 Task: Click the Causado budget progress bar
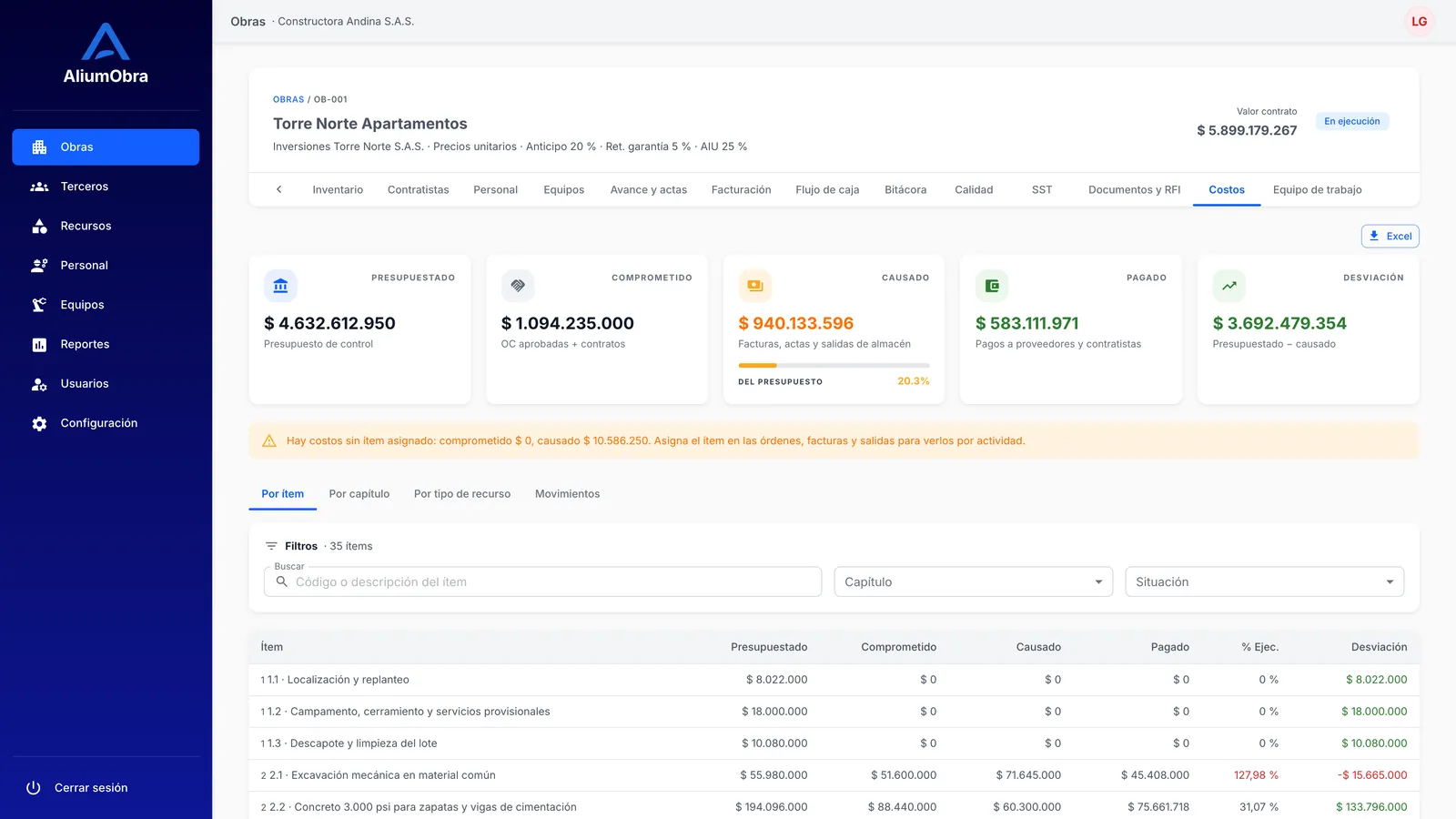point(834,365)
